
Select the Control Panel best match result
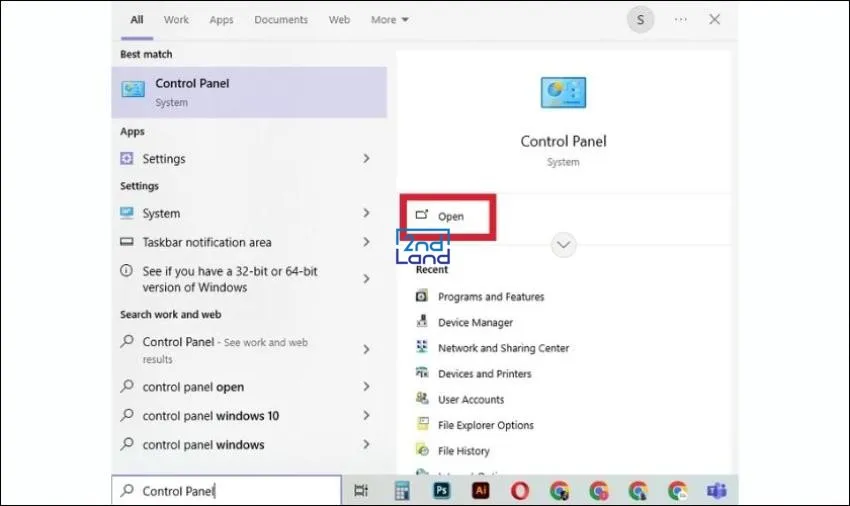[x=249, y=92]
